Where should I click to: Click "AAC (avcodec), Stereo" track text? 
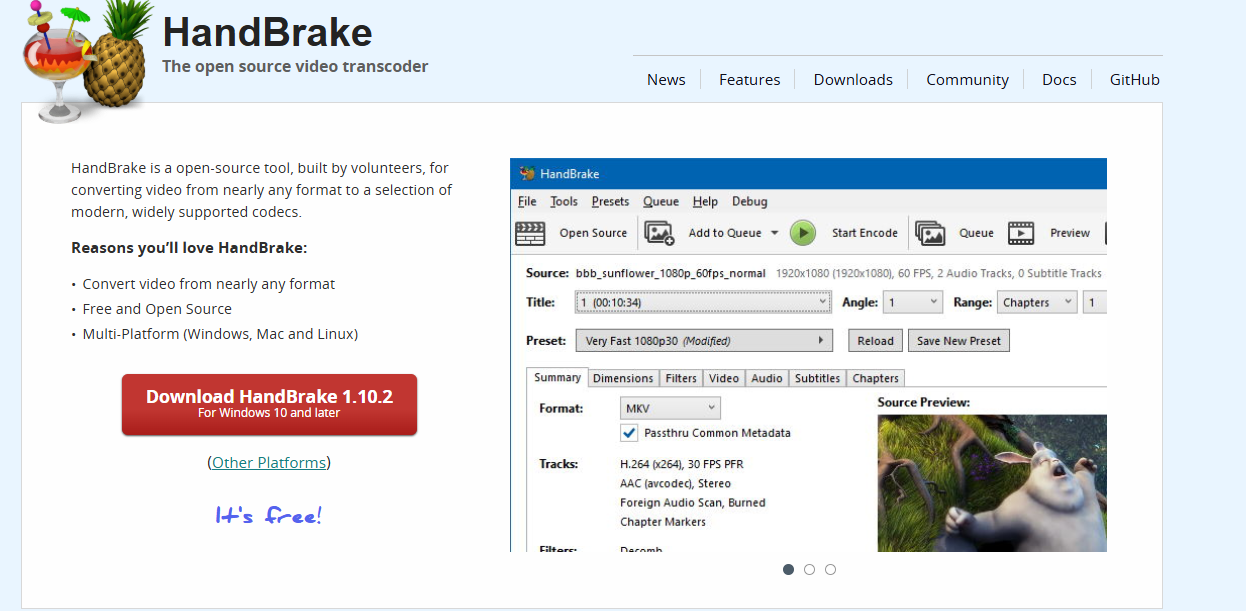pyautogui.click(x=675, y=484)
